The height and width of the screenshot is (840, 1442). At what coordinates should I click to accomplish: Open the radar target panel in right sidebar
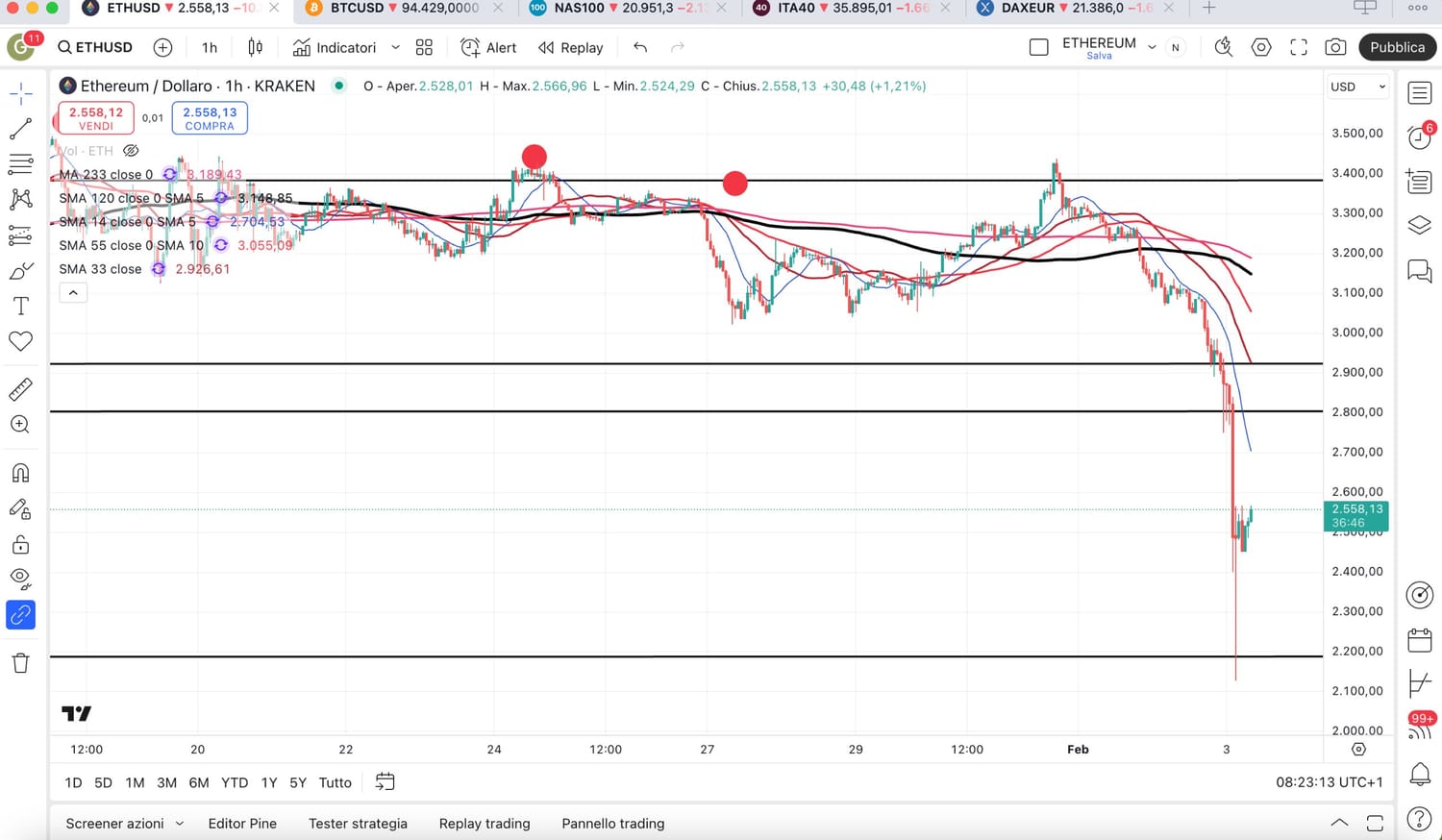(x=1420, y=595)
